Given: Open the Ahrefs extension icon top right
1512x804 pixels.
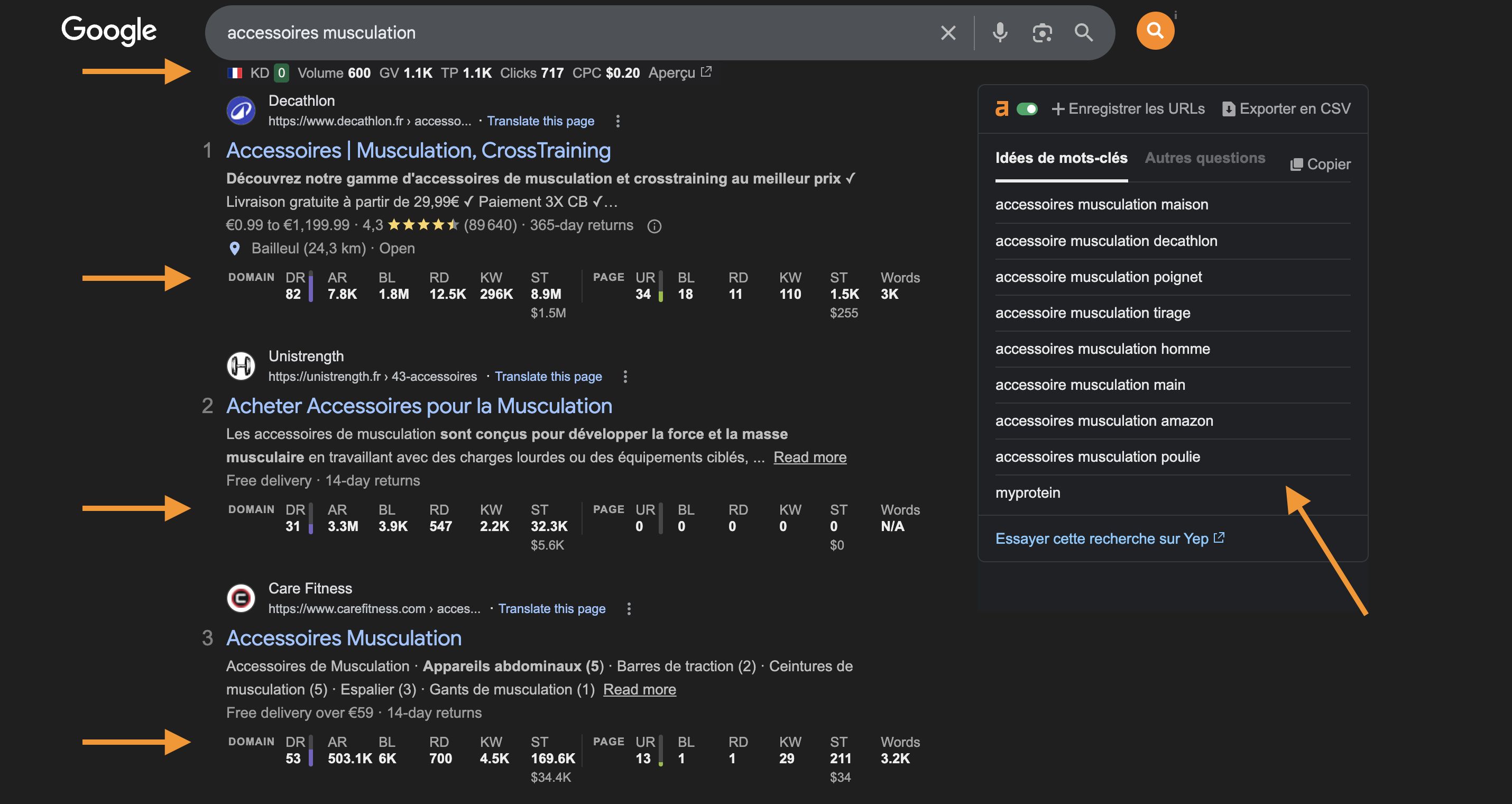Looking at the screenshot, I should pyautogui.click(x=1155, y=30).
